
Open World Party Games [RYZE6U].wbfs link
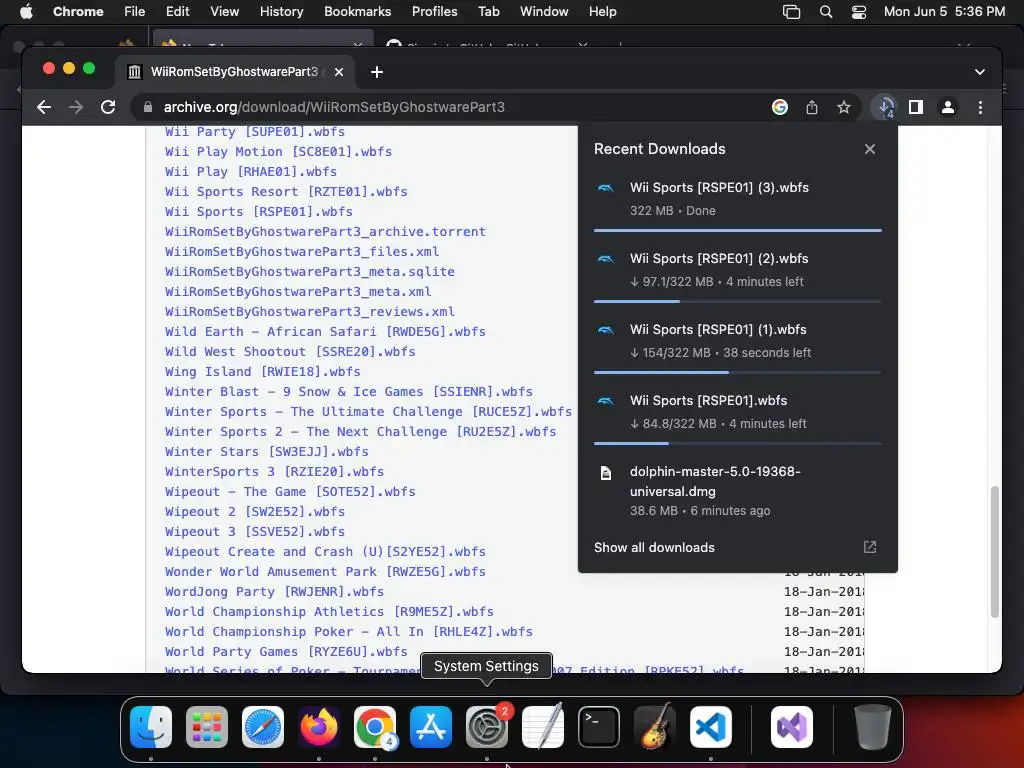[x=286, y=652]
